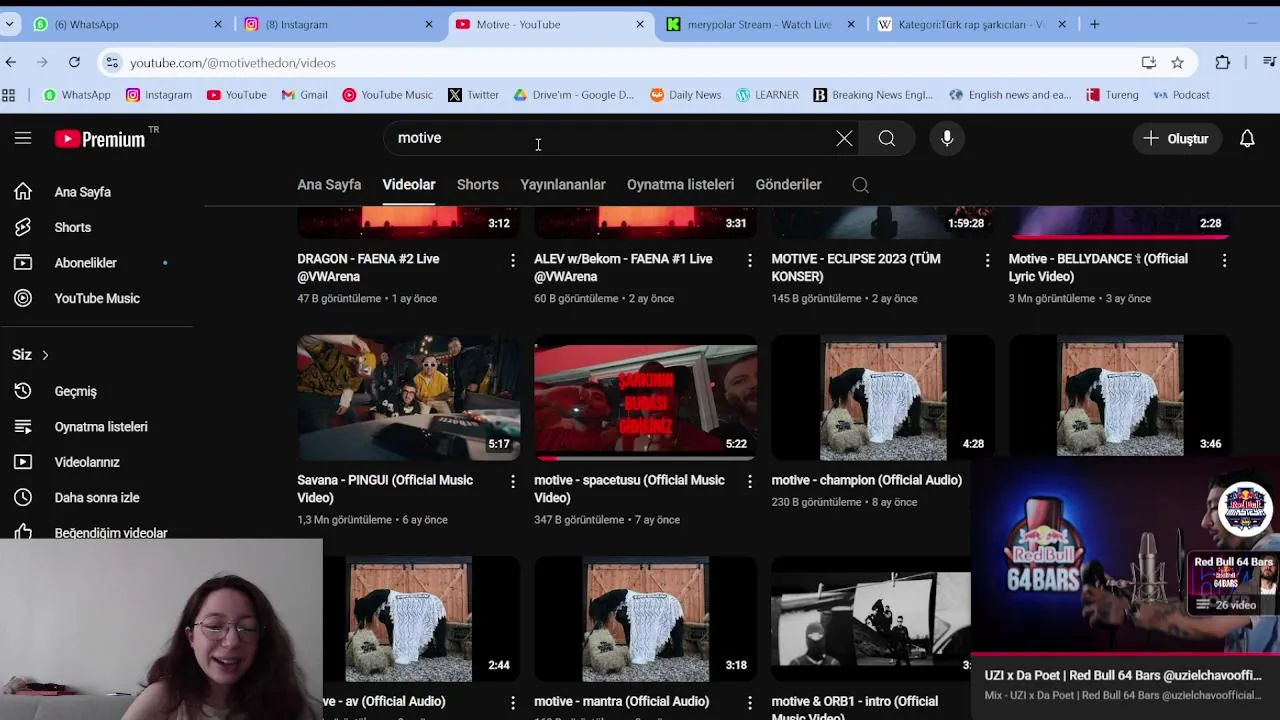Viewport: 1280px width, 720px height.
Task: Open the Yayınlananlar channel tab
Action: pos(563,185)
